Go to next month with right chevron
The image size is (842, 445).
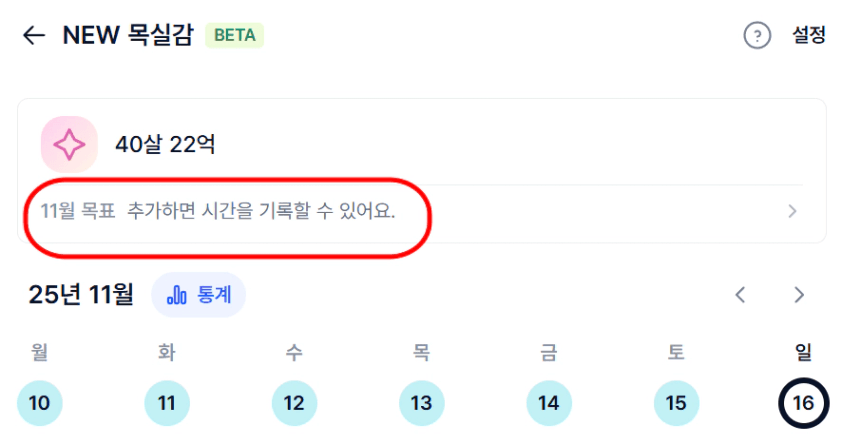coord(799,295)
